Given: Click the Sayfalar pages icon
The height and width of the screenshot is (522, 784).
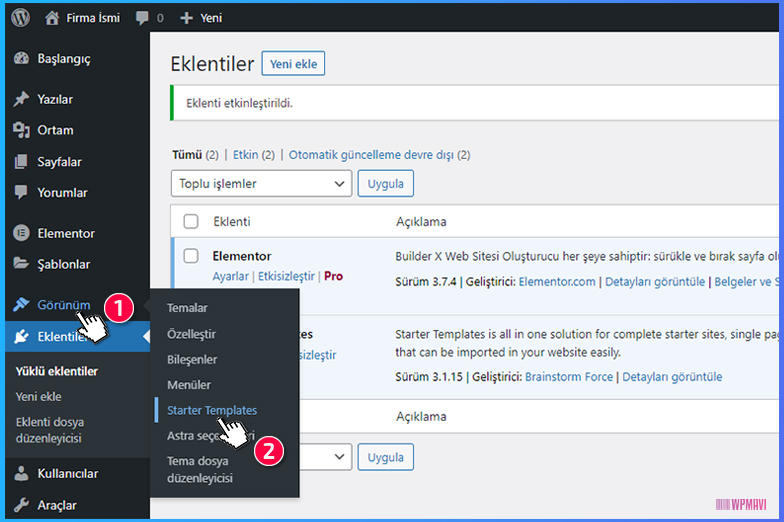Looking at the screenshot, I should coord(21,162).
